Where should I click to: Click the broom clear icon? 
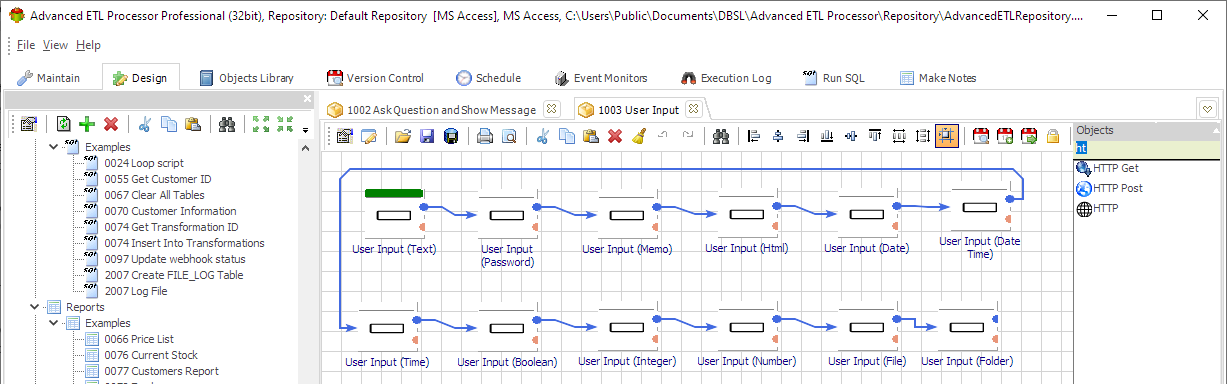(639, 137)
